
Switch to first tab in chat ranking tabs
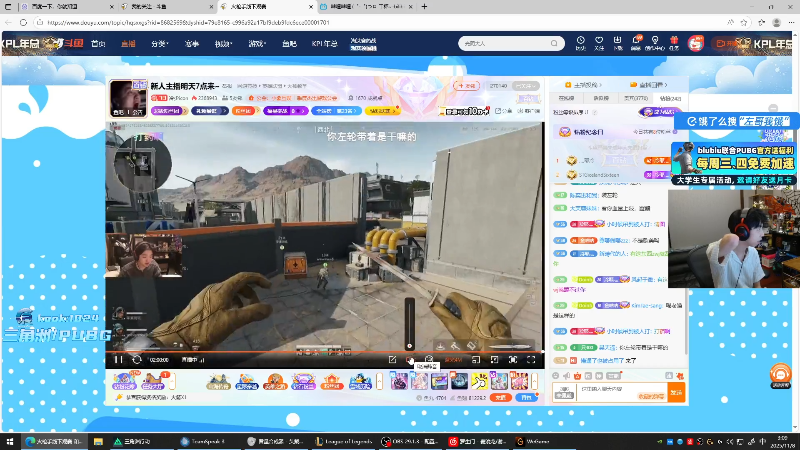[566, 98]
